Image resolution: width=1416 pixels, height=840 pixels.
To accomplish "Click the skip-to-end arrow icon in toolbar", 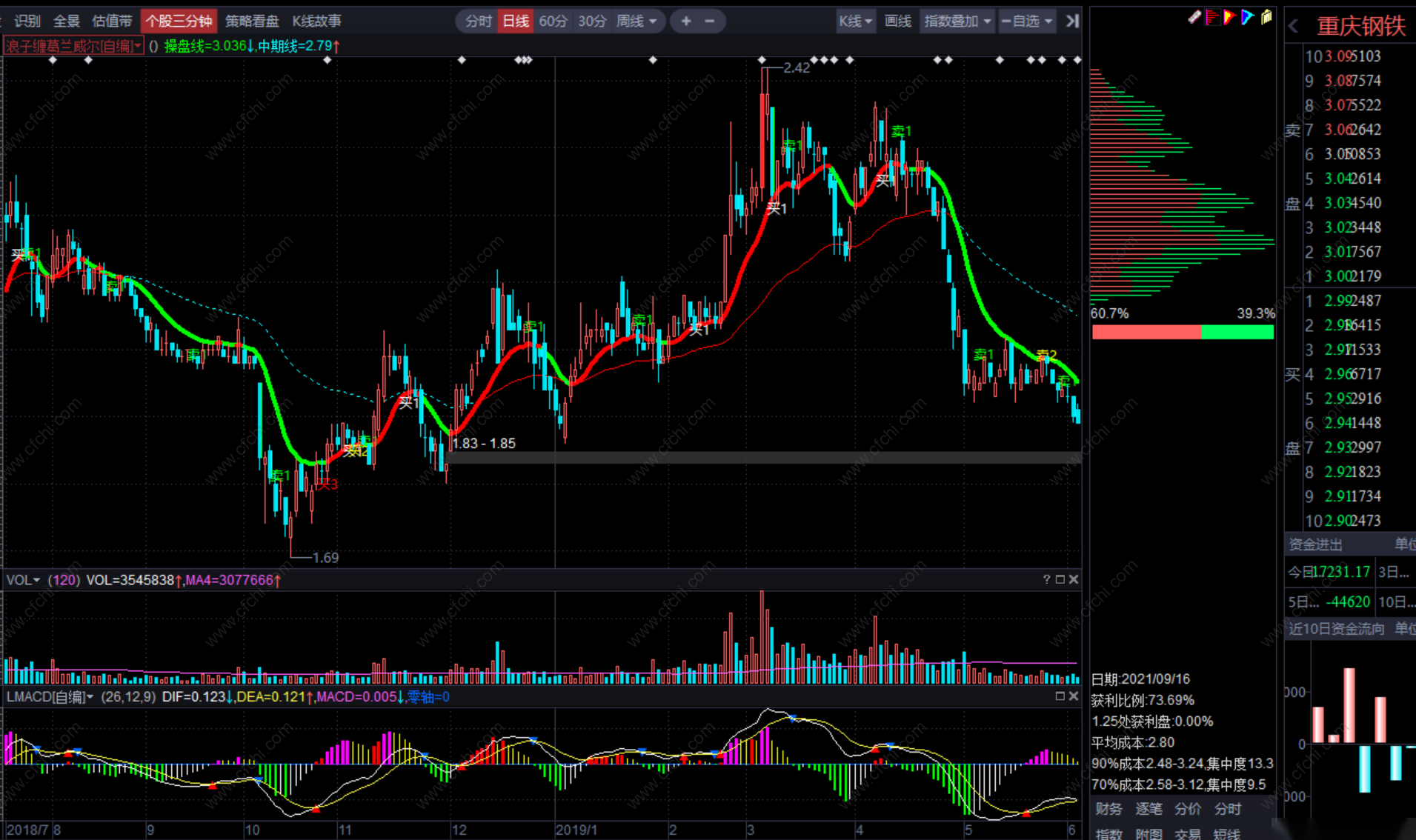I will tap(1072, 21).
